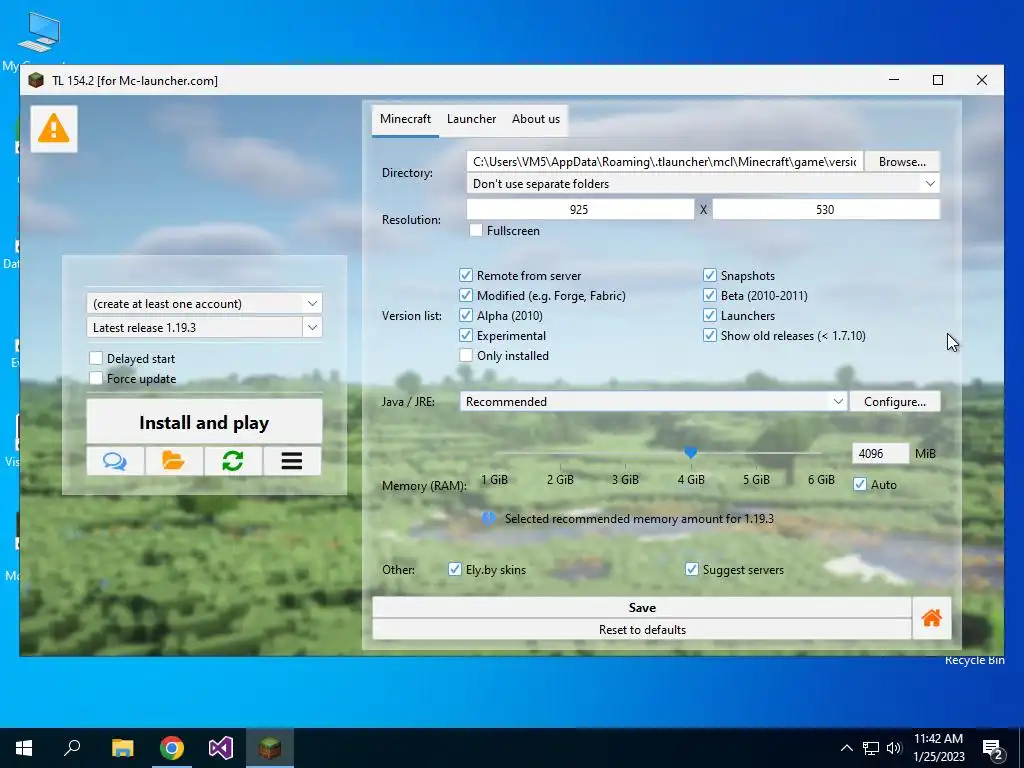Viewport: 1024px width, 768px height.
Task: Toggle Ely.by skins checkbox
Action: (x=455, y=569)
